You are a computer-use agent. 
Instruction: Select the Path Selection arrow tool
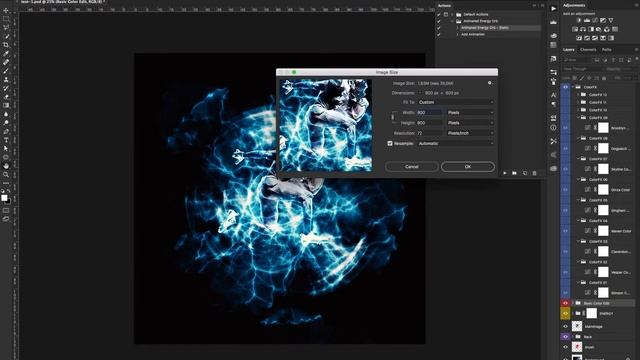[6, 149]
